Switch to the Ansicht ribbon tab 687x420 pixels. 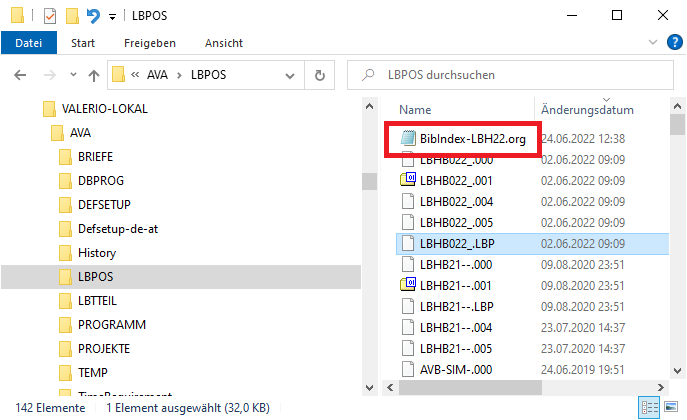[223, 43]
